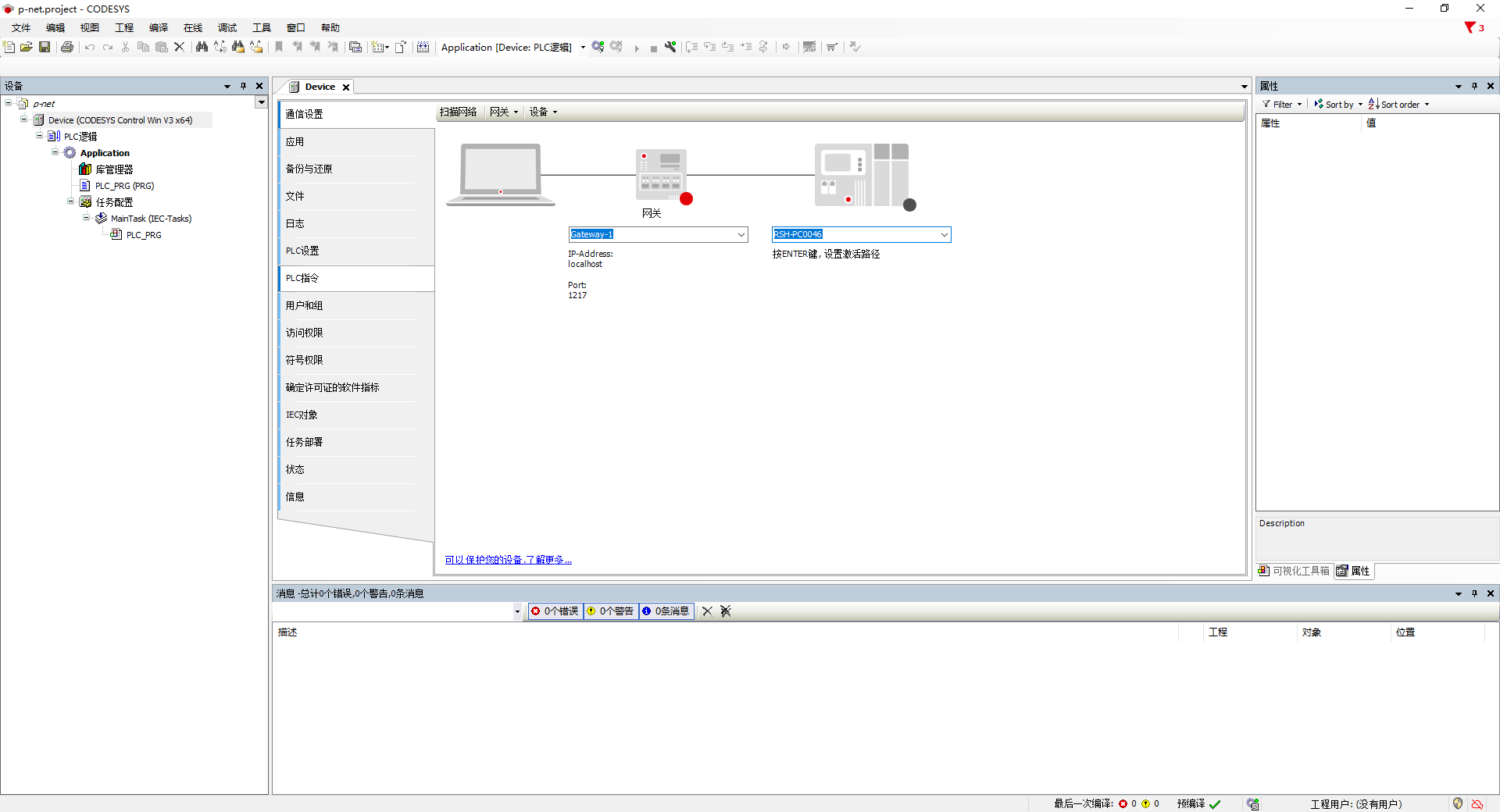The image size is (1500, 812).
Task: Click the 扫描网络 button
Action: [458, 112]
